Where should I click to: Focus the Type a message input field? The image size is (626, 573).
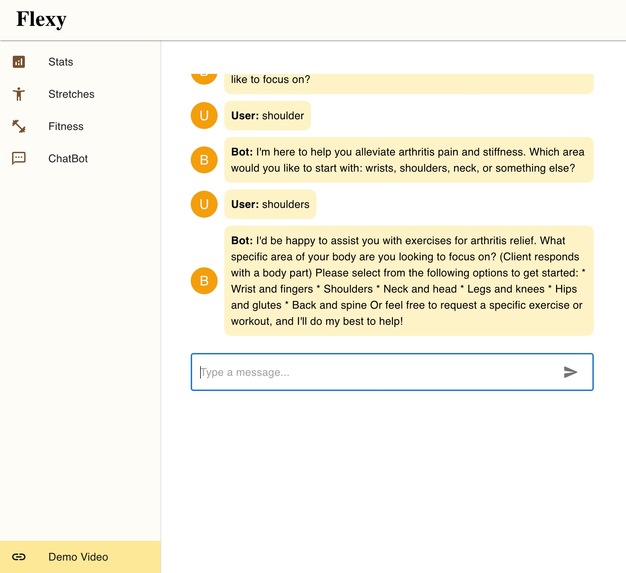pos(392,372)
